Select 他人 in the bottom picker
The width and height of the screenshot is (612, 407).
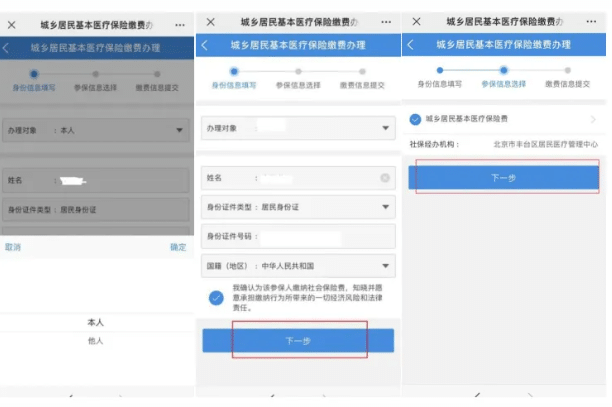[x=96, y=341]
